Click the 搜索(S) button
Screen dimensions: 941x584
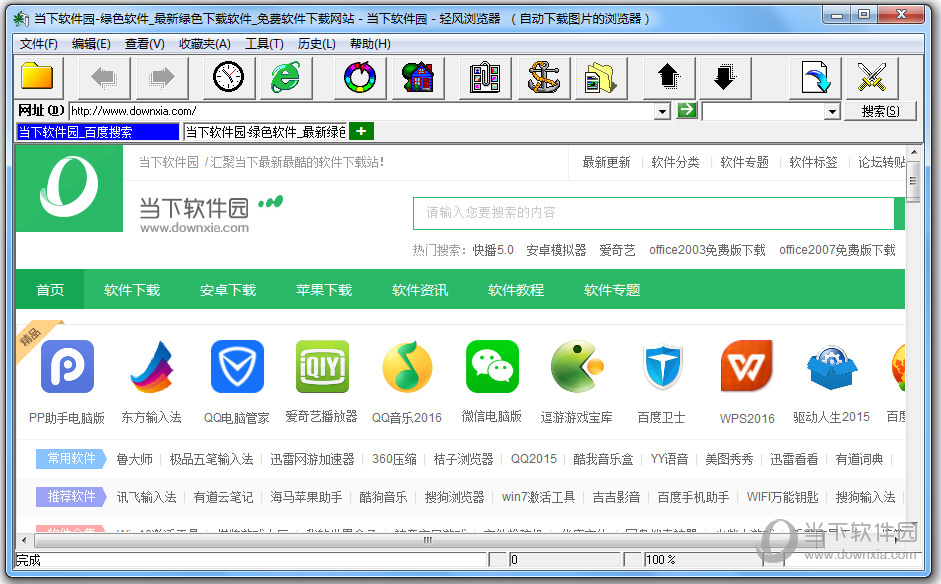click(x=880, y=111)
